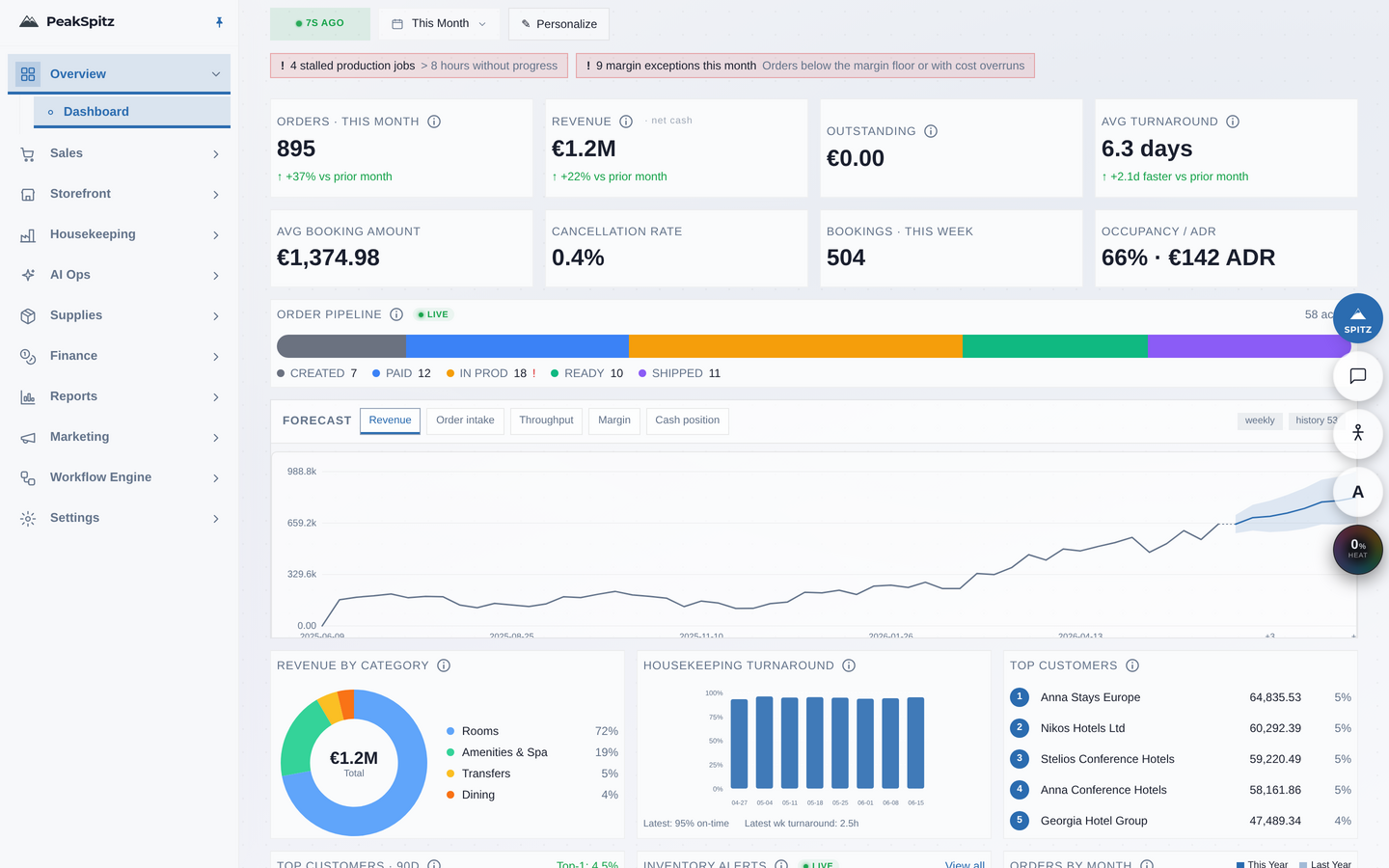
Task: Click the Stelios Conference Hotels row
Action: [1181, 759]
